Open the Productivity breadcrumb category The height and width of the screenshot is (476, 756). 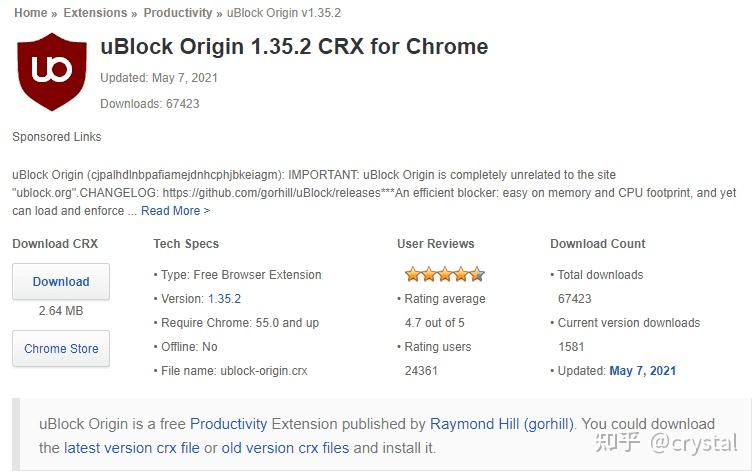(177, 13)
